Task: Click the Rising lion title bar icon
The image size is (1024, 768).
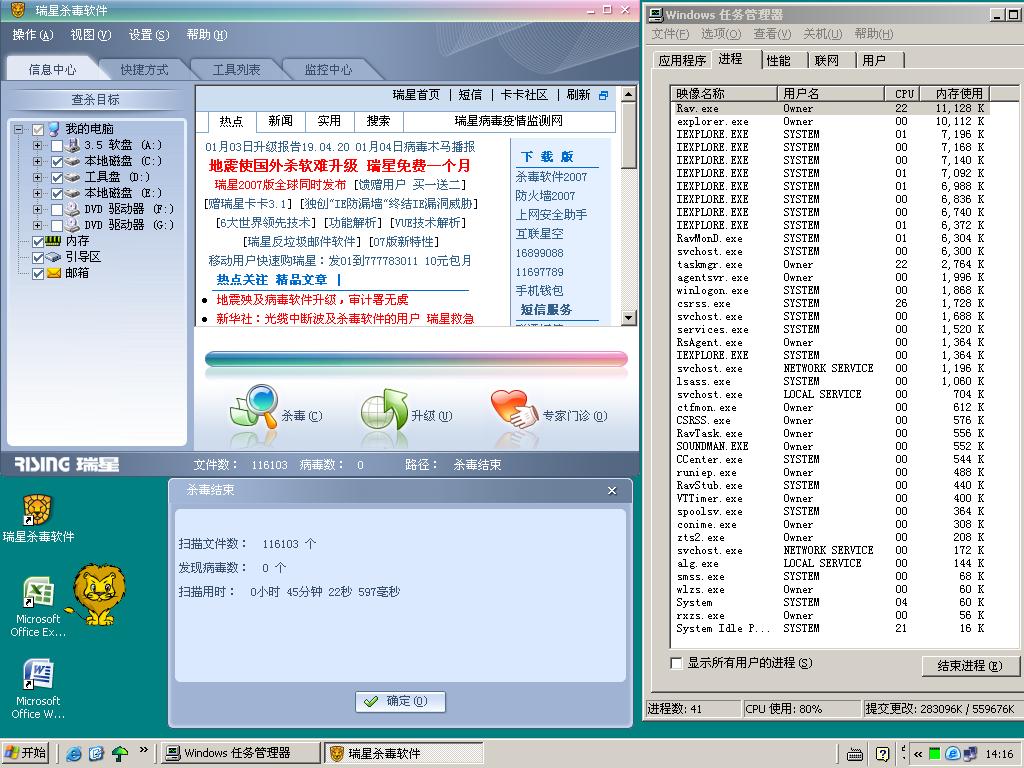Action: 18,10
